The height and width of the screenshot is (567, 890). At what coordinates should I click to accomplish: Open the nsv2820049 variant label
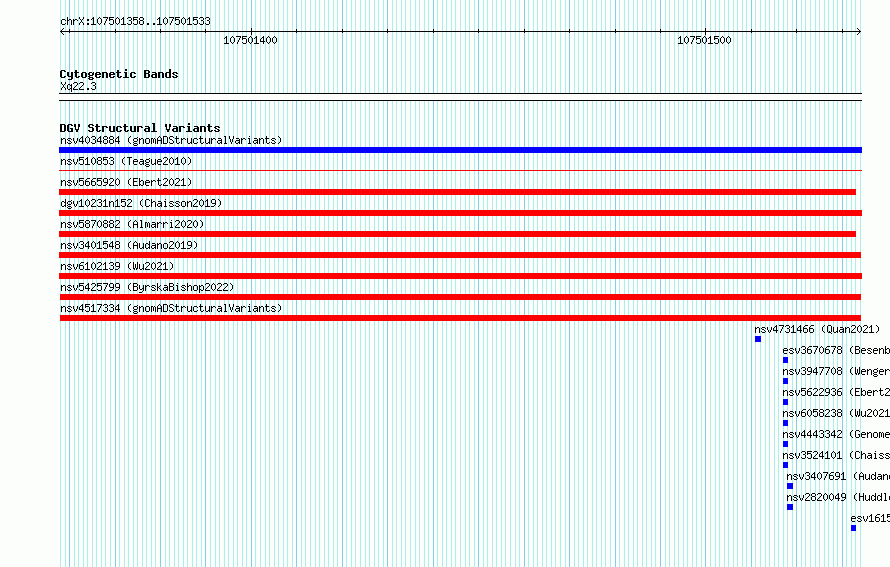coord(838,497)
